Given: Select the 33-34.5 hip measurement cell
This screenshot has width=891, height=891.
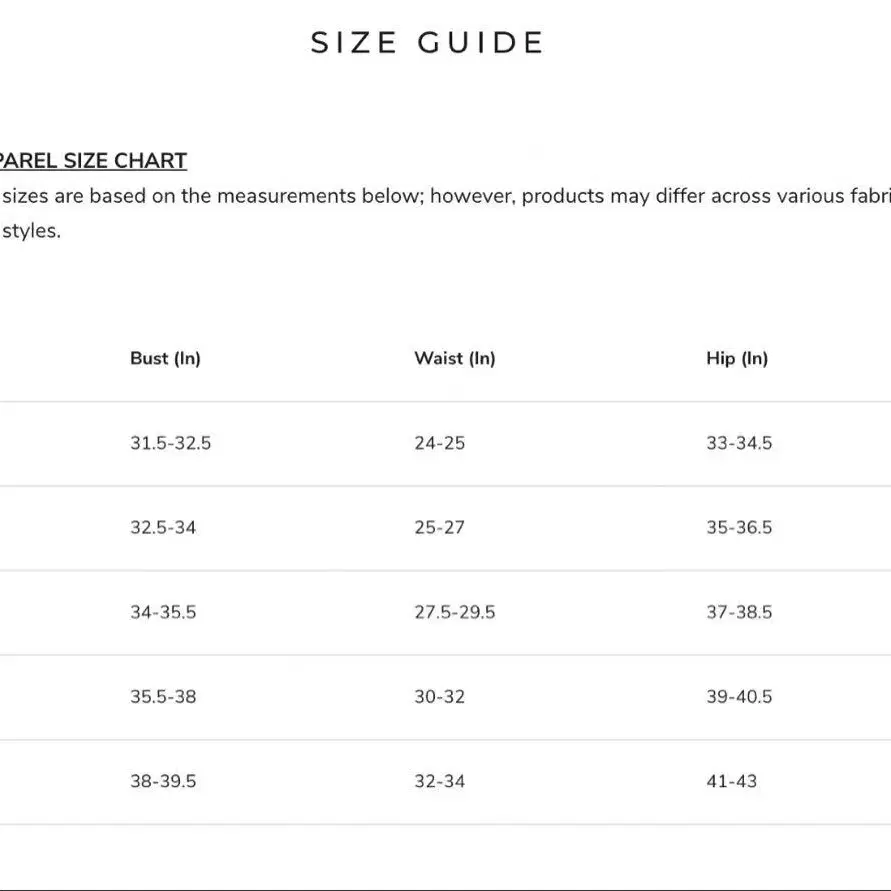Looking at the screenshot, I should click(x=739, y=443).
